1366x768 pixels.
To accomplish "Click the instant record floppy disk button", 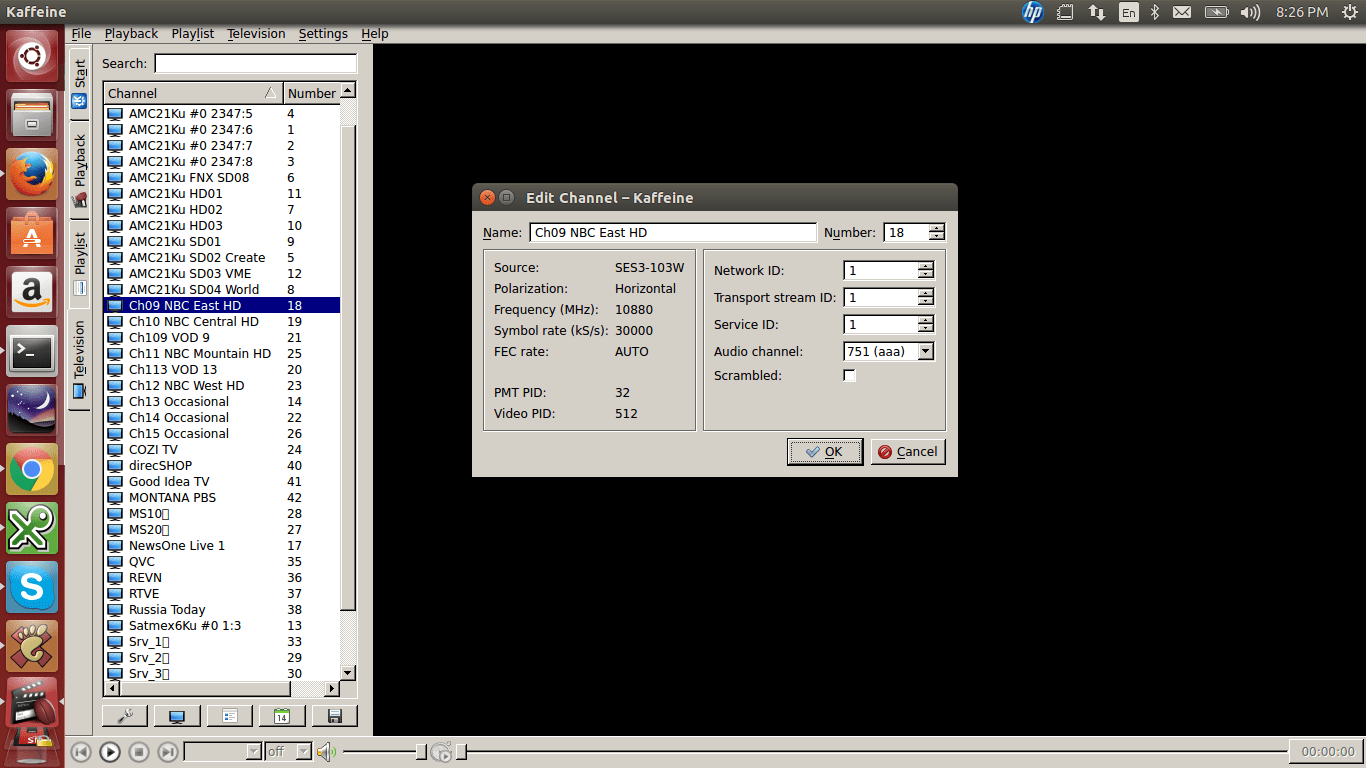I will coord(335,716).
